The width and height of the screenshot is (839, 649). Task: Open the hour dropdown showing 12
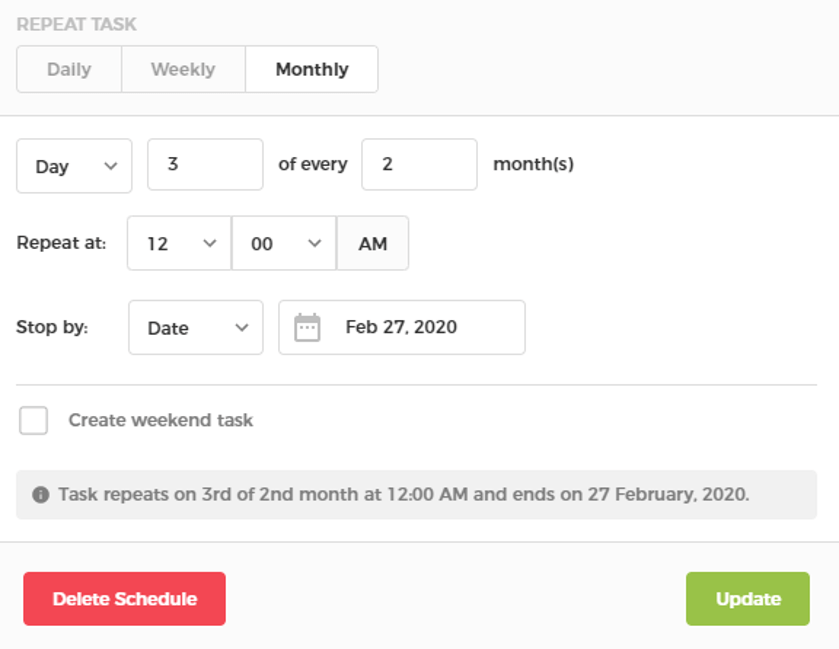[x=178, y=243]
